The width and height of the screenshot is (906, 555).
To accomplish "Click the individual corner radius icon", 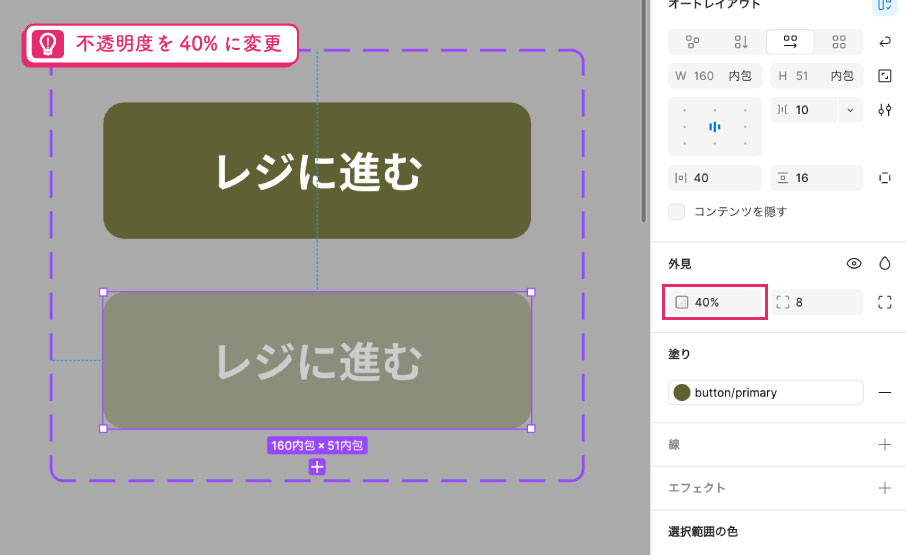I will point(885,302).
